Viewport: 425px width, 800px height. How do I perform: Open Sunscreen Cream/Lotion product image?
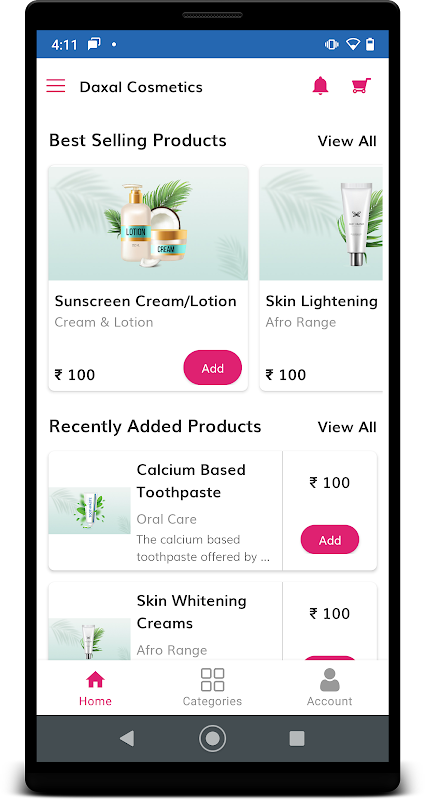tap(148, 222)
